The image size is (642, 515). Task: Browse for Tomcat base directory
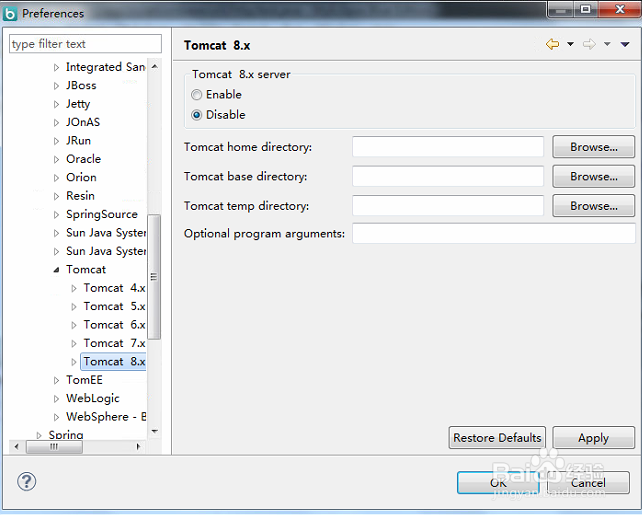click(x=593, y=176)
